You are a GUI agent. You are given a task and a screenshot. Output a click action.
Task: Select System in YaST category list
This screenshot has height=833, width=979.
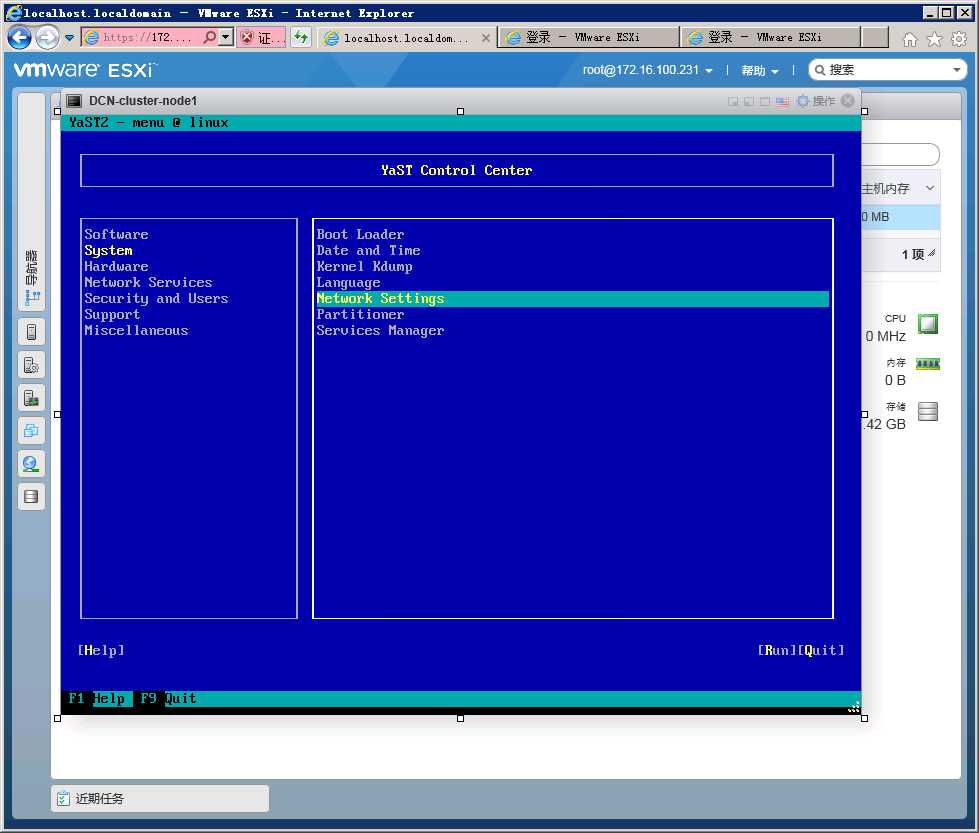(x=108, y=250)
